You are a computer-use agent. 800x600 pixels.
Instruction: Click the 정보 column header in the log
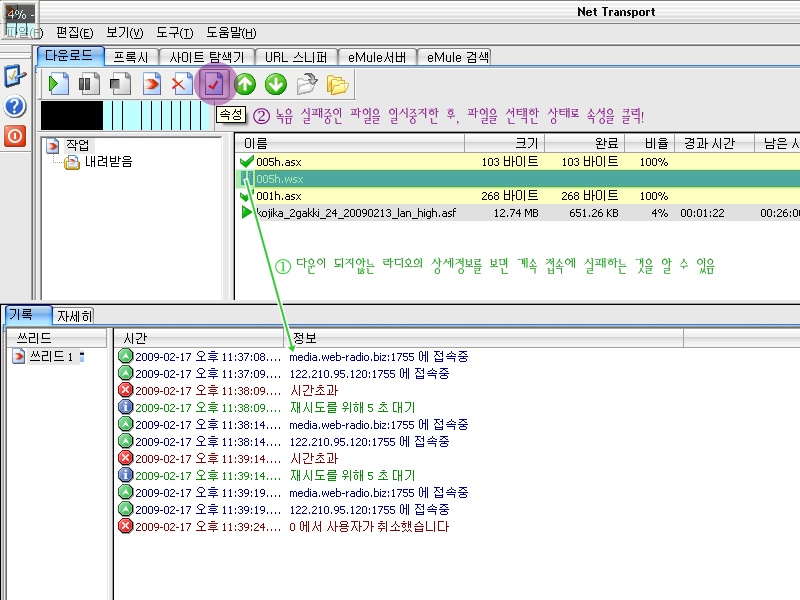pyautogui.click(x=483, y=338)
